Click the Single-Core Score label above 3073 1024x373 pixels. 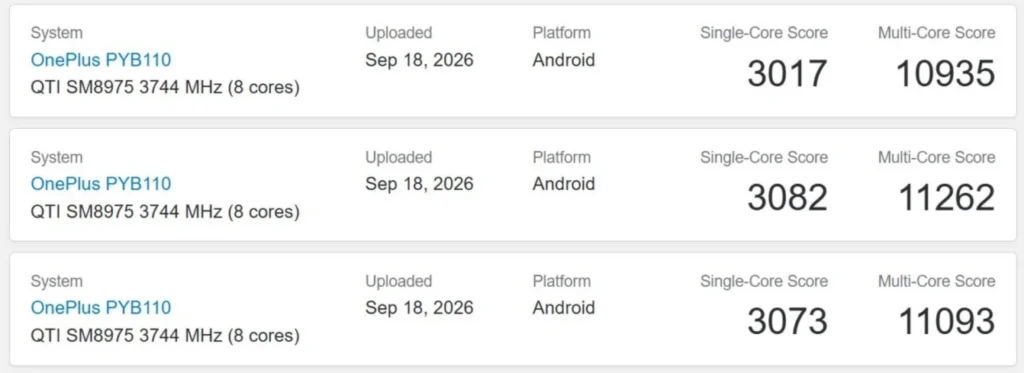(764, 281)
